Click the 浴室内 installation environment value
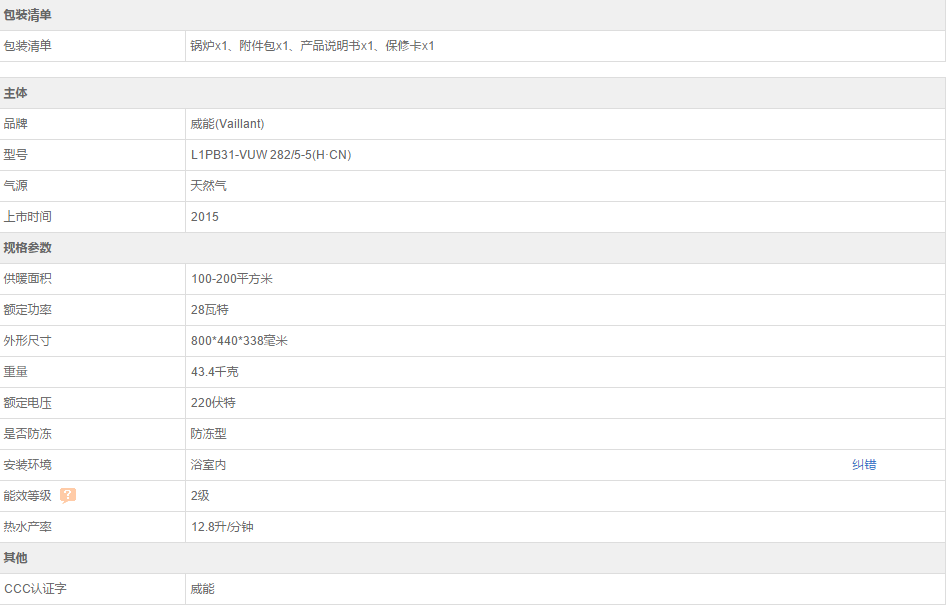The width and height of the screenshot is (947, 607). (x=209, y=465)
